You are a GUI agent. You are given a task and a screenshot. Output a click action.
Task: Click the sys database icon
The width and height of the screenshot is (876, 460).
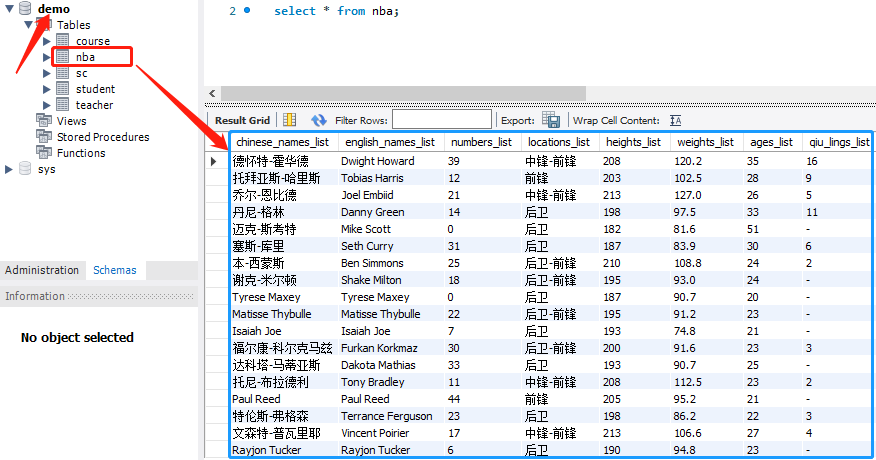pos(25,168)
